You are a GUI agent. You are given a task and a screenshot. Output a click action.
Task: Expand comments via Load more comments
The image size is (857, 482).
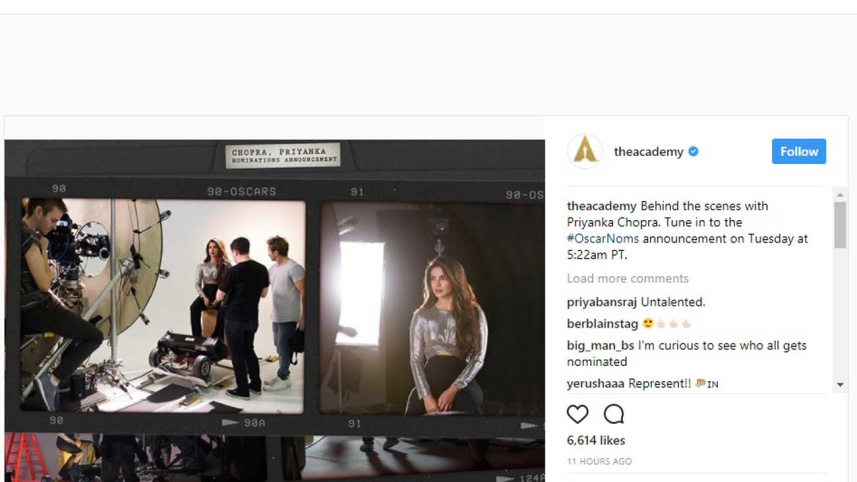tap(627, 278)
